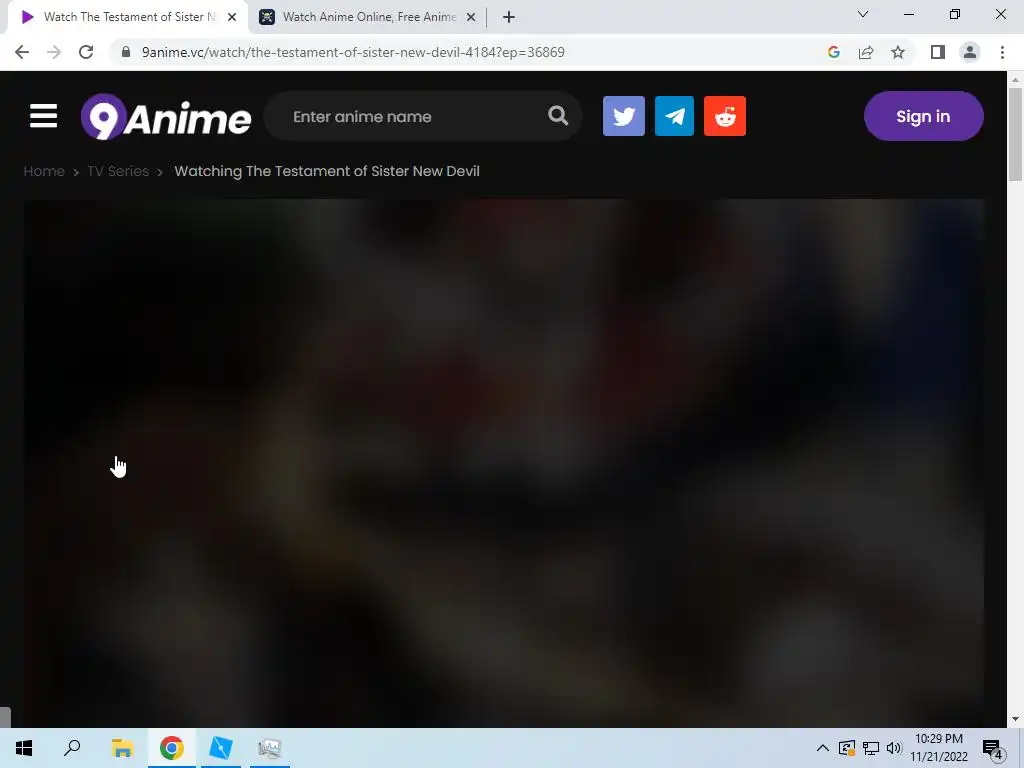The image size is (1024, 768).
Task: Open the monitor app icon in taskbar
Action: pyautogui.click(x=270, y=748)
